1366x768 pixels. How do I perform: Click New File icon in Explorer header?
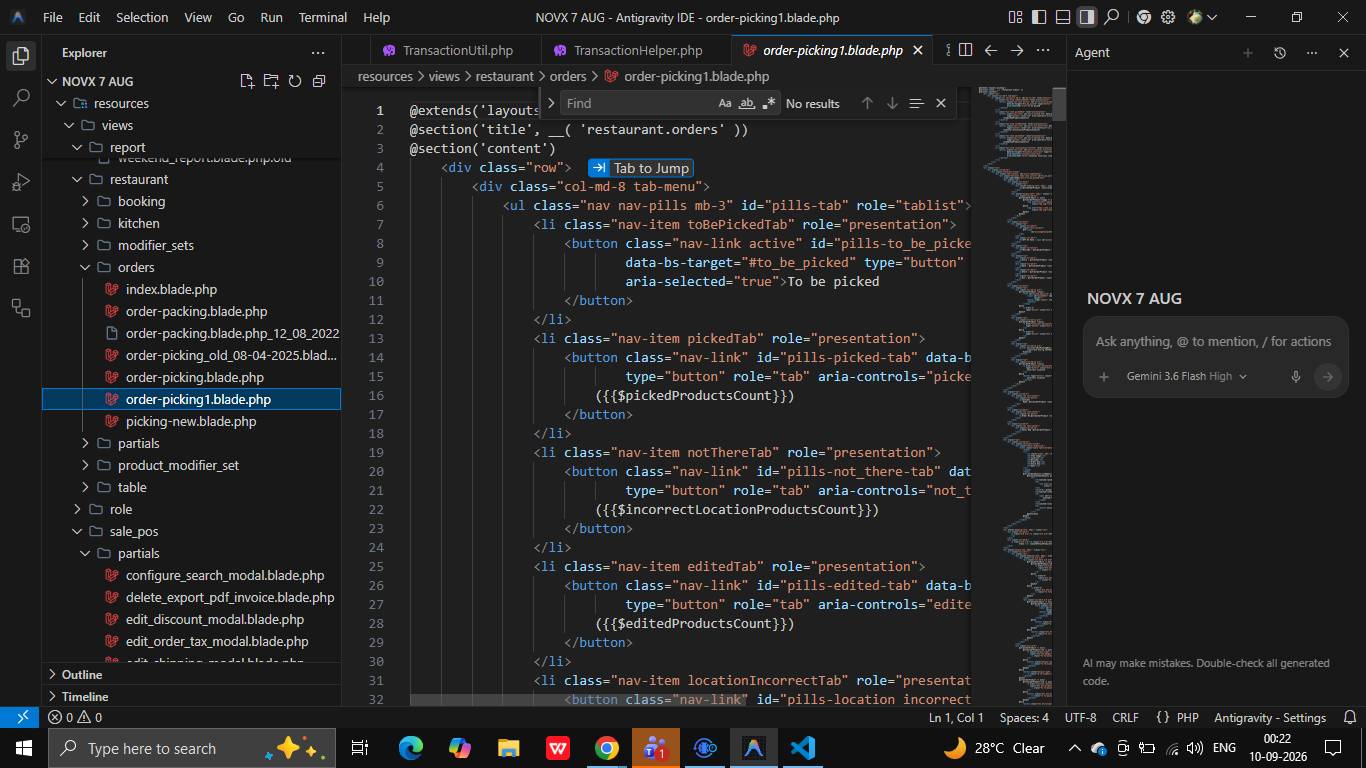click(247, 81)
